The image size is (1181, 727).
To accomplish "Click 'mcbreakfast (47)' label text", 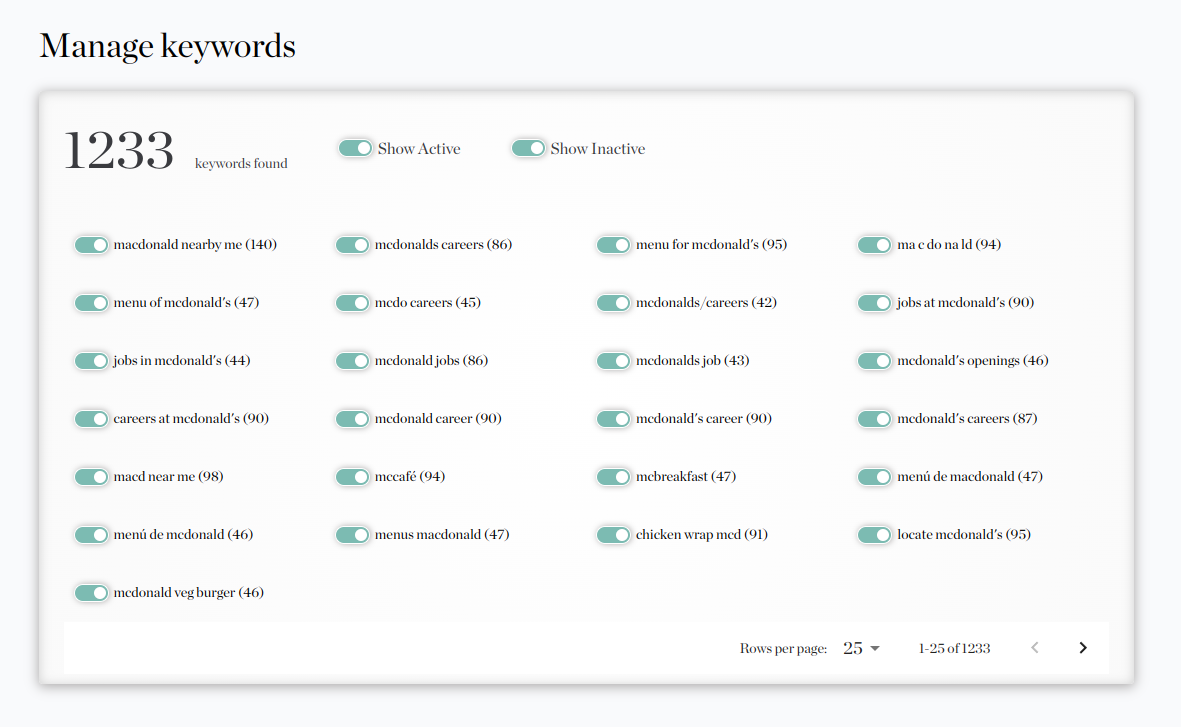I will click(x=686, y=477).
